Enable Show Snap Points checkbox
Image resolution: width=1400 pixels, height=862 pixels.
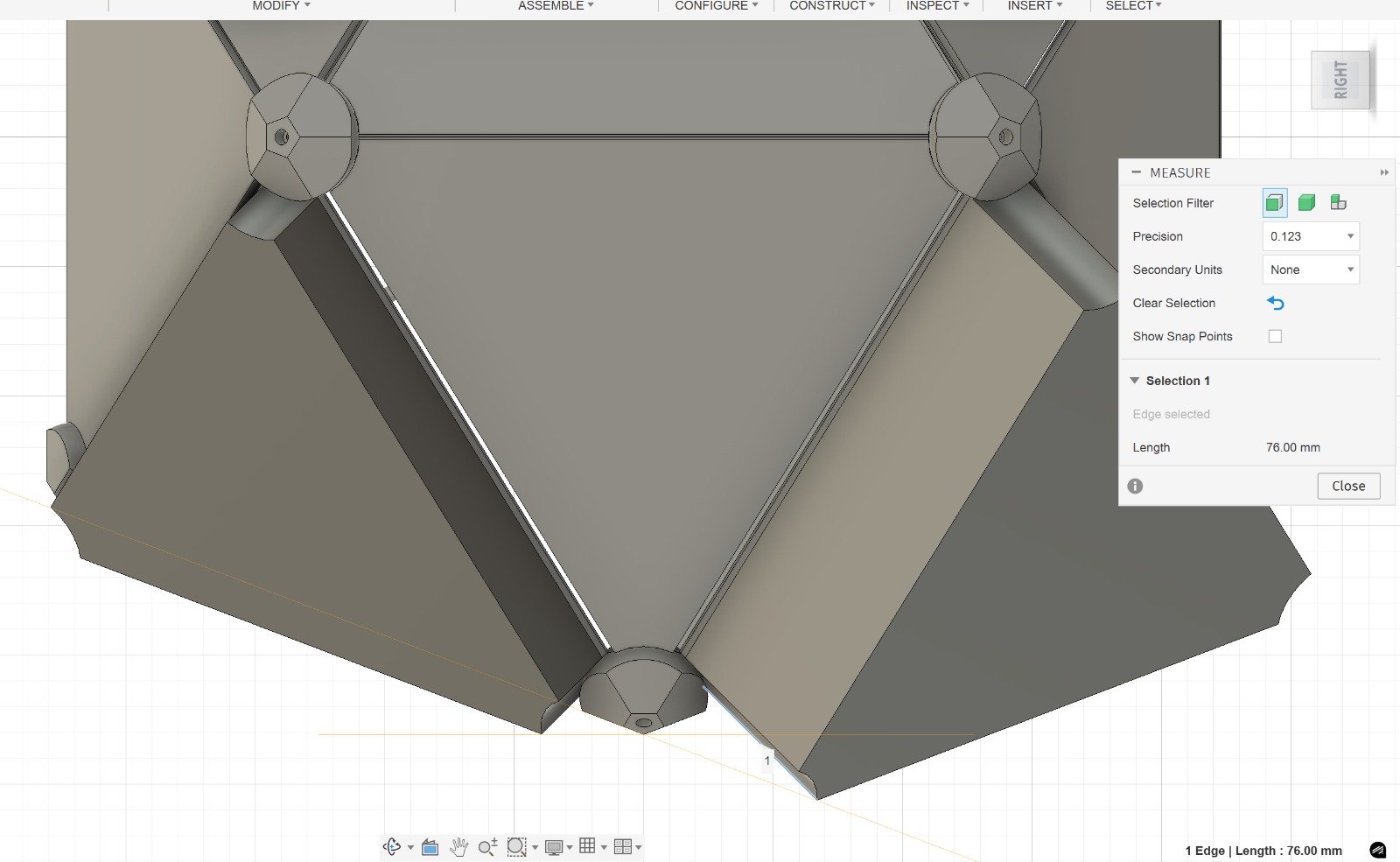coord(1275,336)
